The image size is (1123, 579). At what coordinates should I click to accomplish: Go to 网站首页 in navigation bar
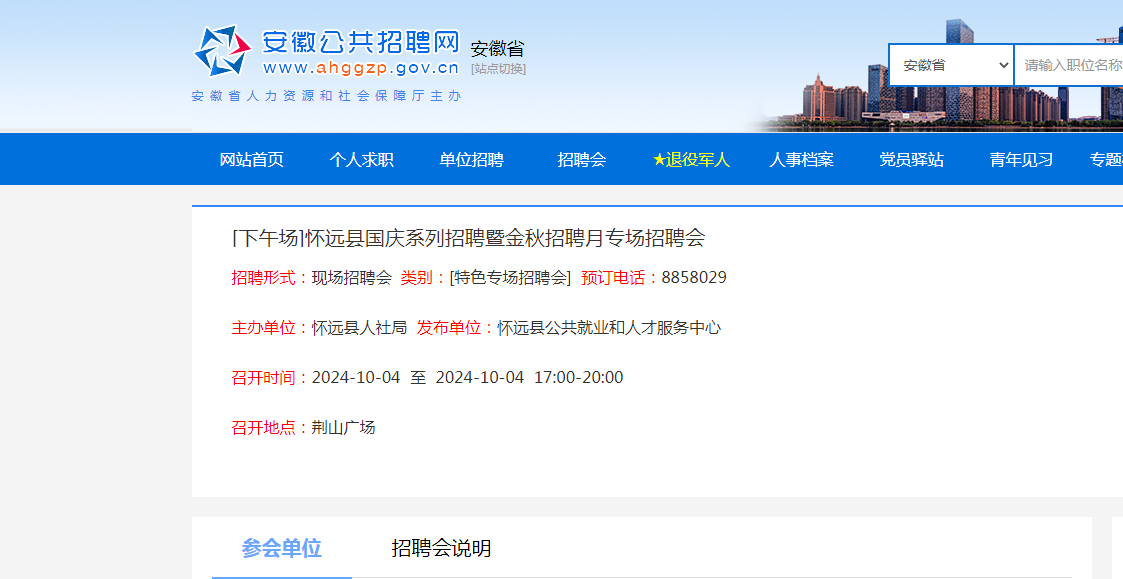click(251, 160)
